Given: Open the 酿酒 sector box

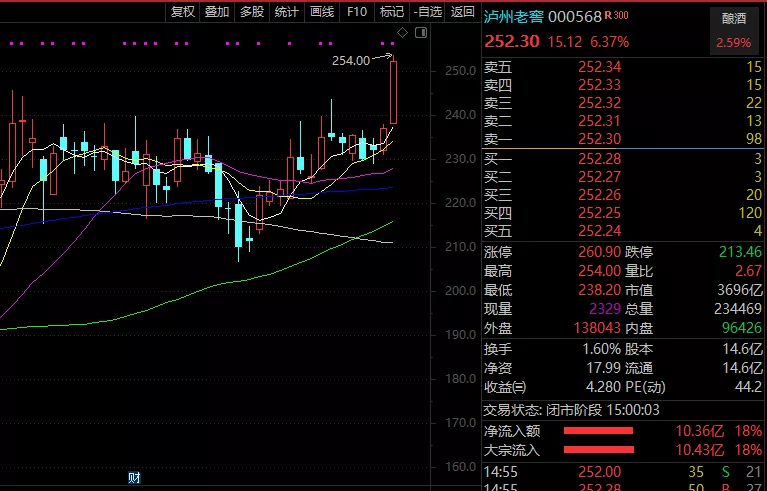Looking at the screenshot, I should tap(733, 30).
